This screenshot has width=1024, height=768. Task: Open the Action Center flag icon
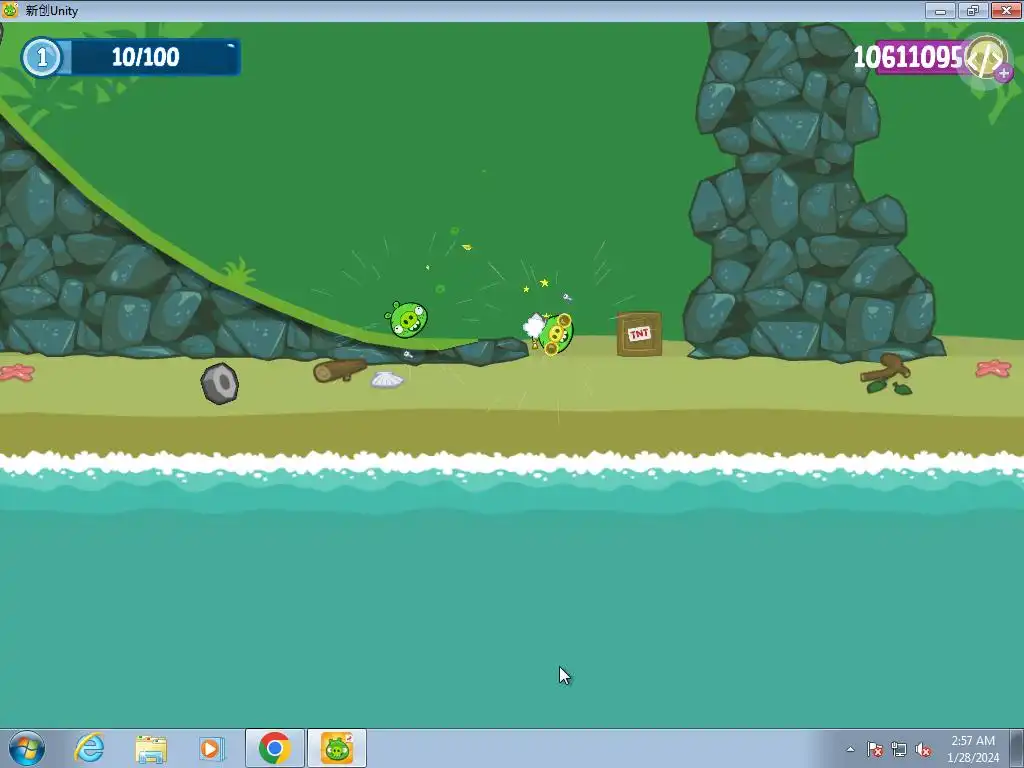874,749
